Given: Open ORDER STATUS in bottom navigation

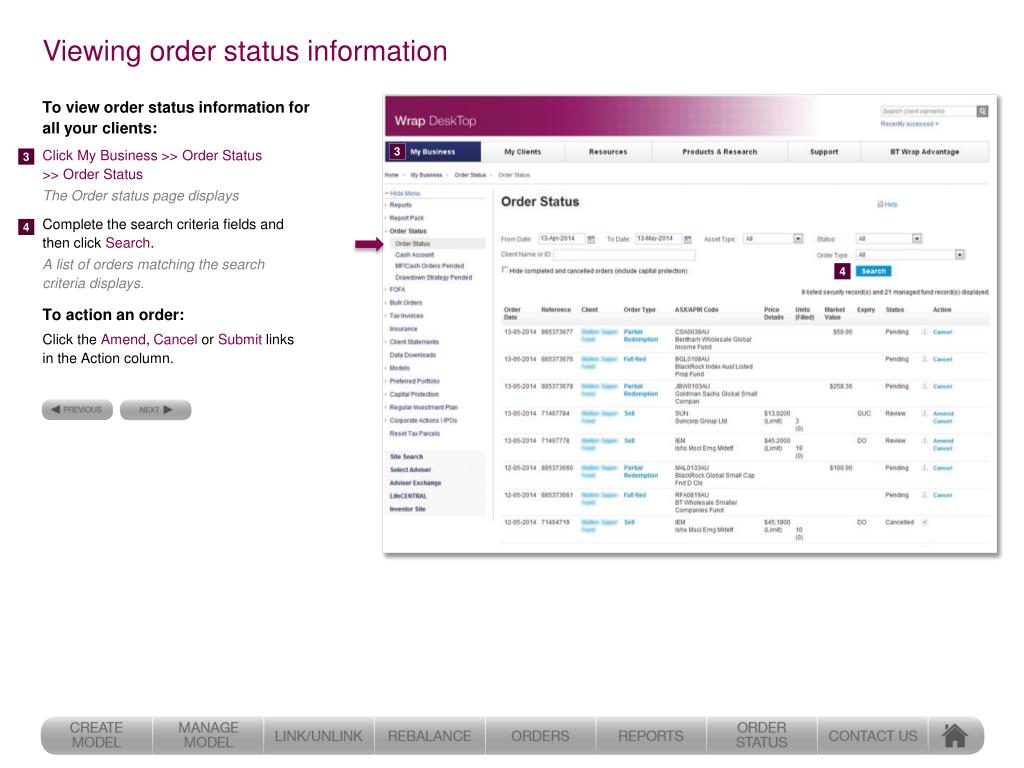Looking at the screenshot, I should (761, 735).
